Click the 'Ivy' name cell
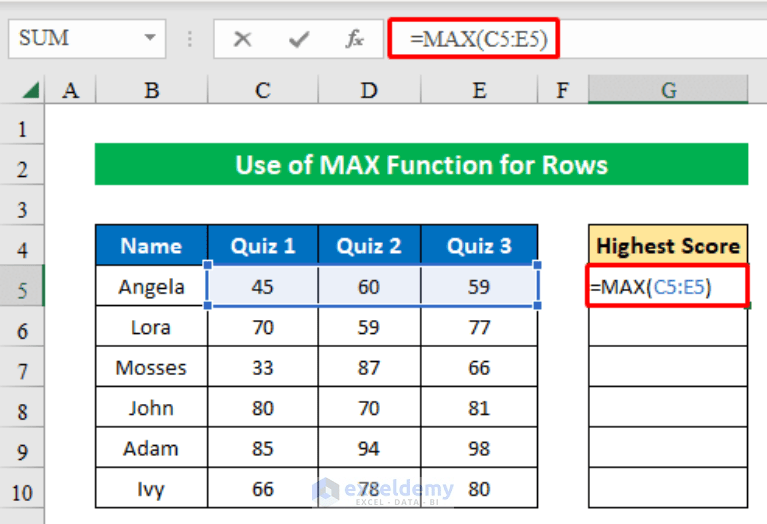The height and width of the screenshot is (524, 767). coord(152,489)
